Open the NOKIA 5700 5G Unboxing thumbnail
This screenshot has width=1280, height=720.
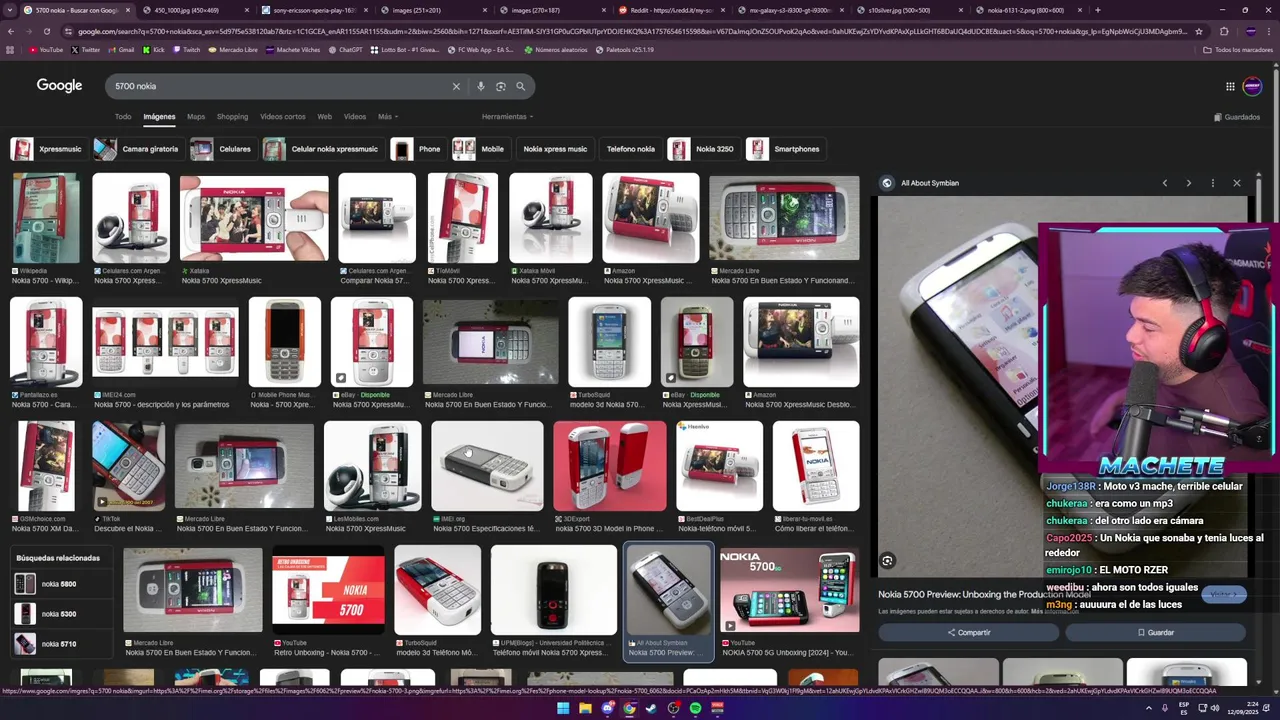coord(789,590)
